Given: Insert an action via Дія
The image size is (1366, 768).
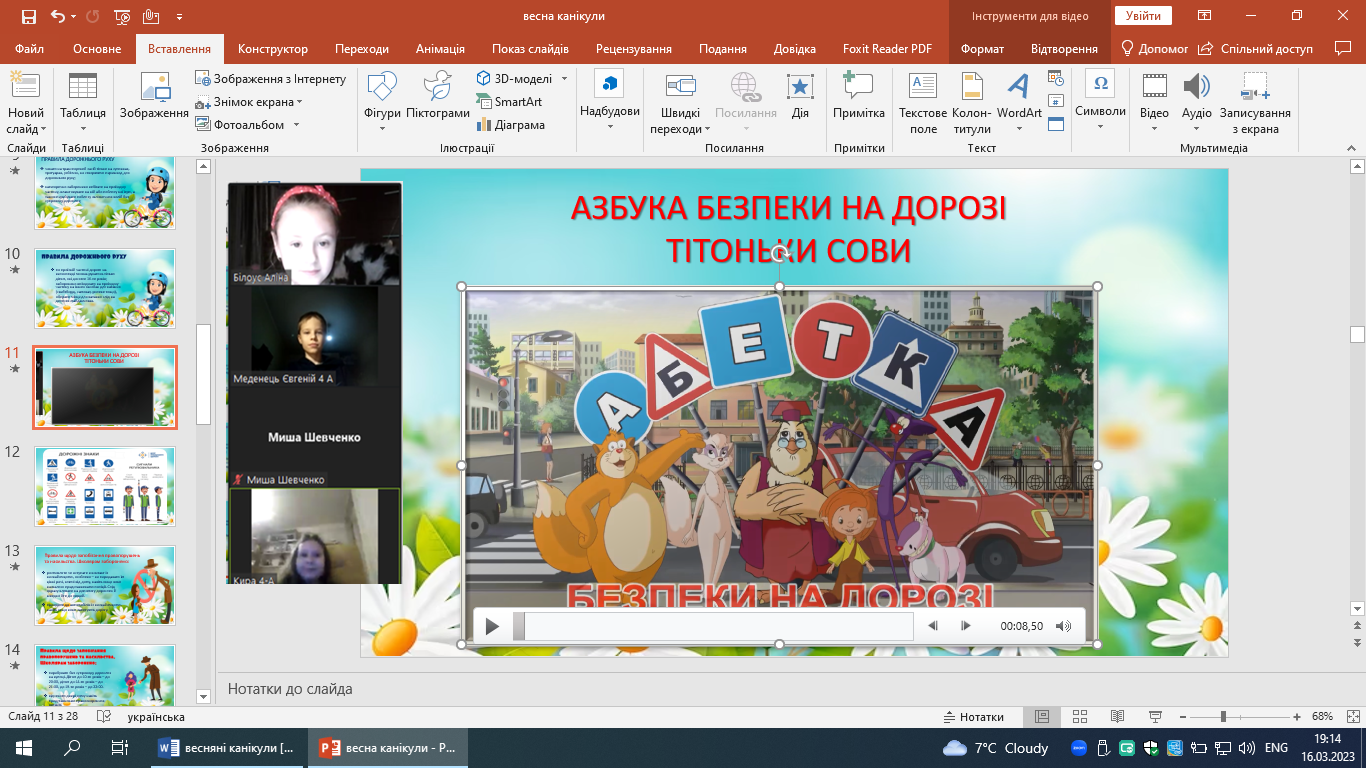Looking at the screenshot, I should 800,96.
